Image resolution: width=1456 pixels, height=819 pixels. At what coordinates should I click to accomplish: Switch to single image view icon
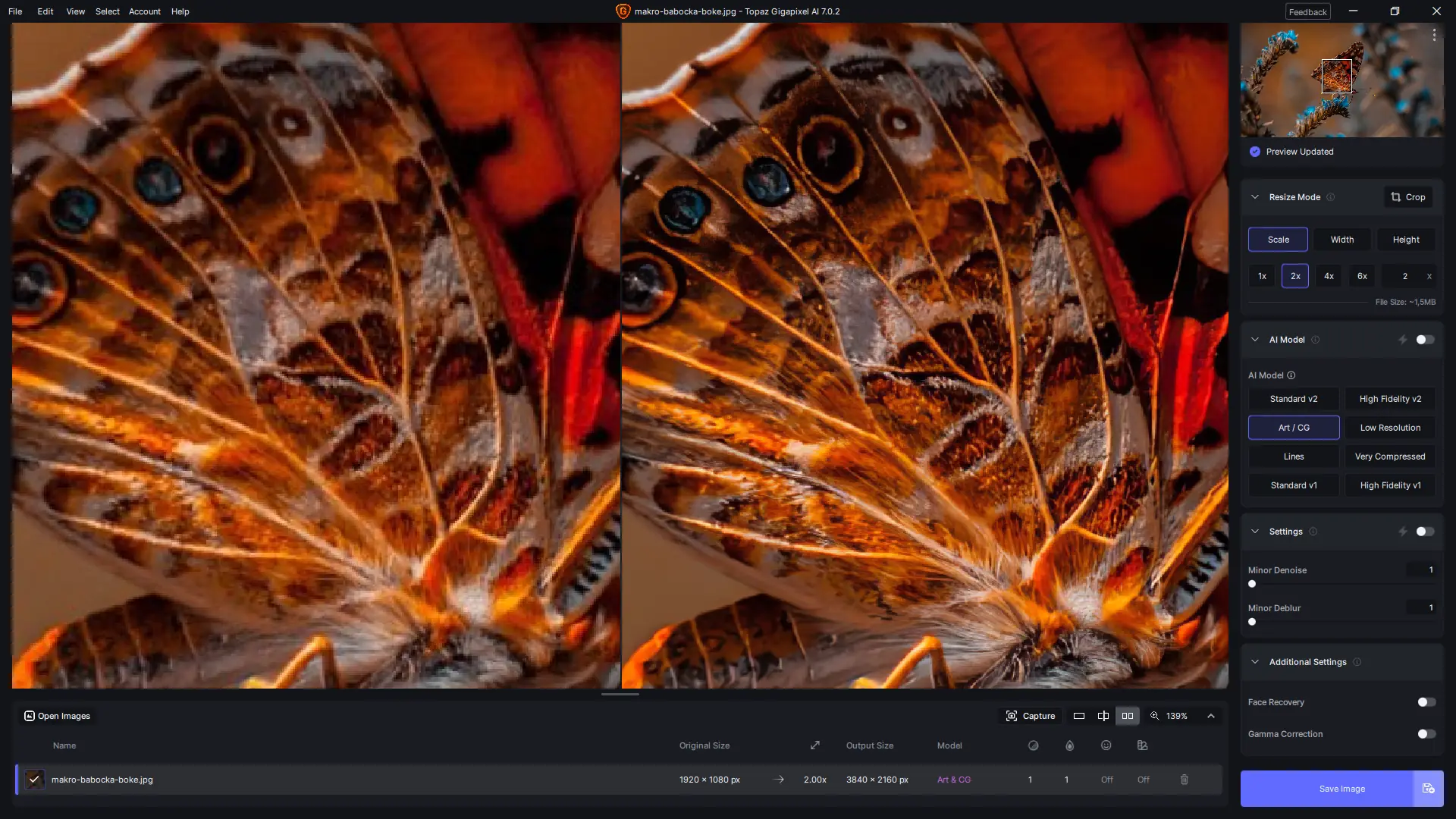pos(1079,716)
